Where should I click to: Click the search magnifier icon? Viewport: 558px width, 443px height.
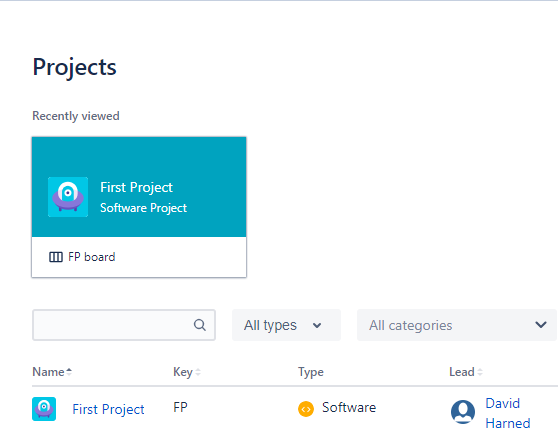pos(200,325)
